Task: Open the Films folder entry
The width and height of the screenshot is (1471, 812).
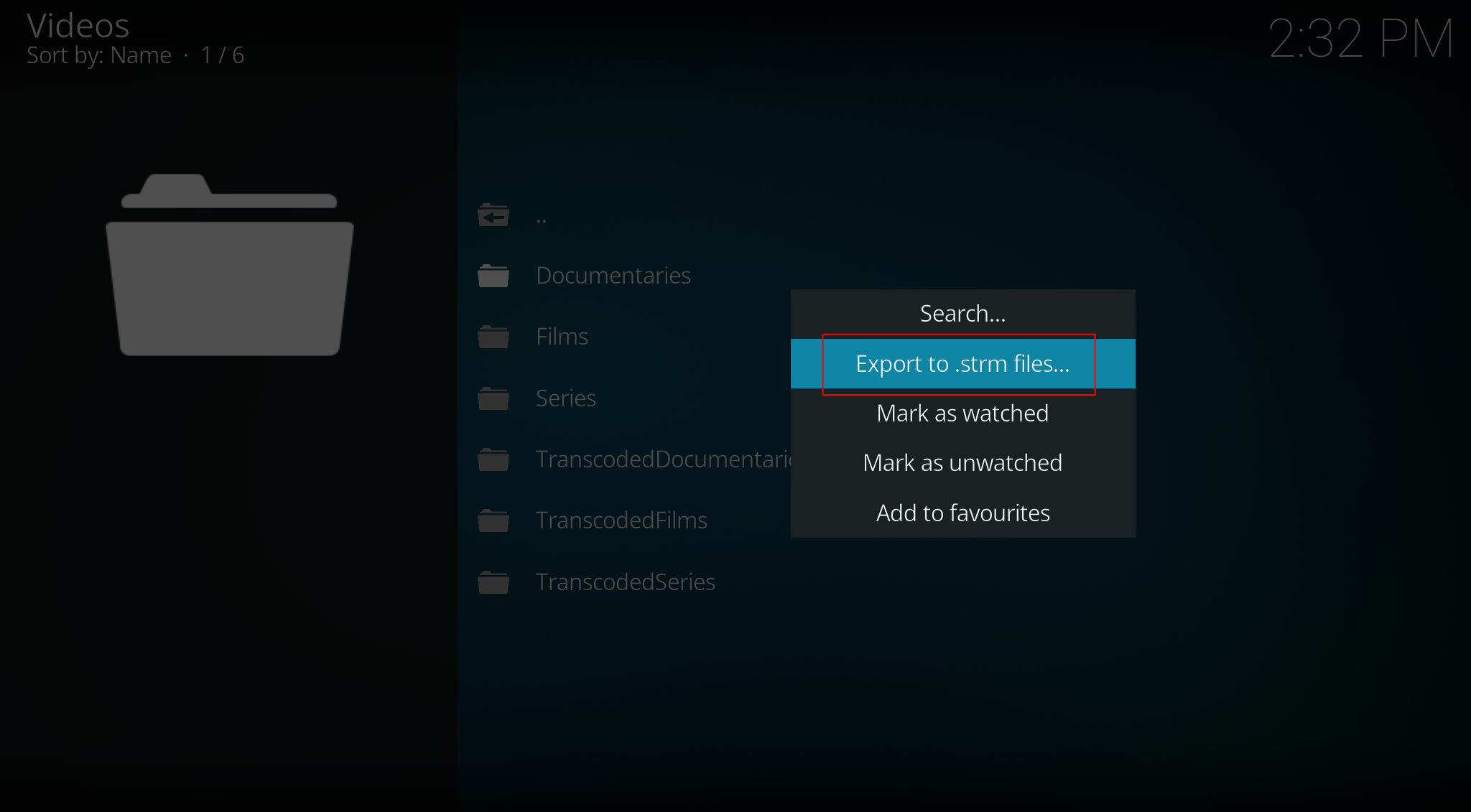Action: point(562,337)
